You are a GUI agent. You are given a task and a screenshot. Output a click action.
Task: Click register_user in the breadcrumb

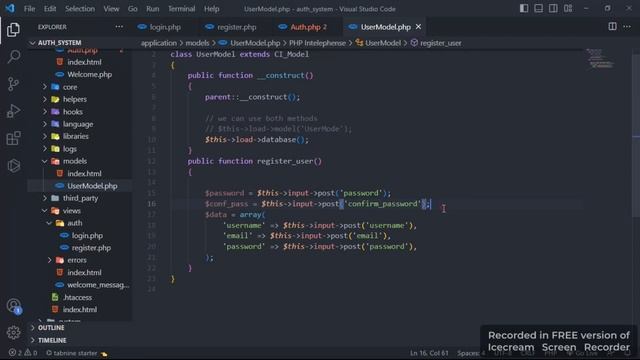tap(440, 43)
